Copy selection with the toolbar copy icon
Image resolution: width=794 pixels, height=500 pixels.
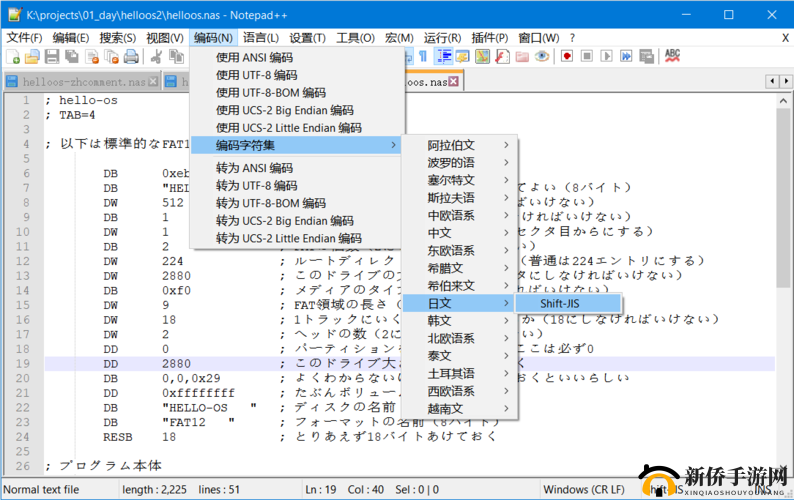176,56
